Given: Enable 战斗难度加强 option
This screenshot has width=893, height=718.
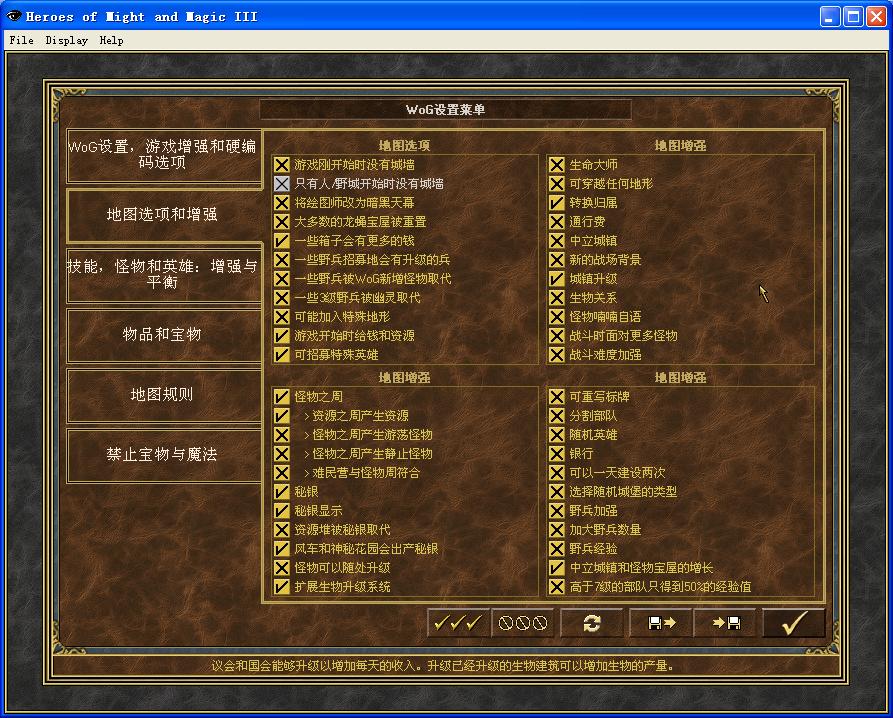Looking at the screenshot, I should [556, 355].
